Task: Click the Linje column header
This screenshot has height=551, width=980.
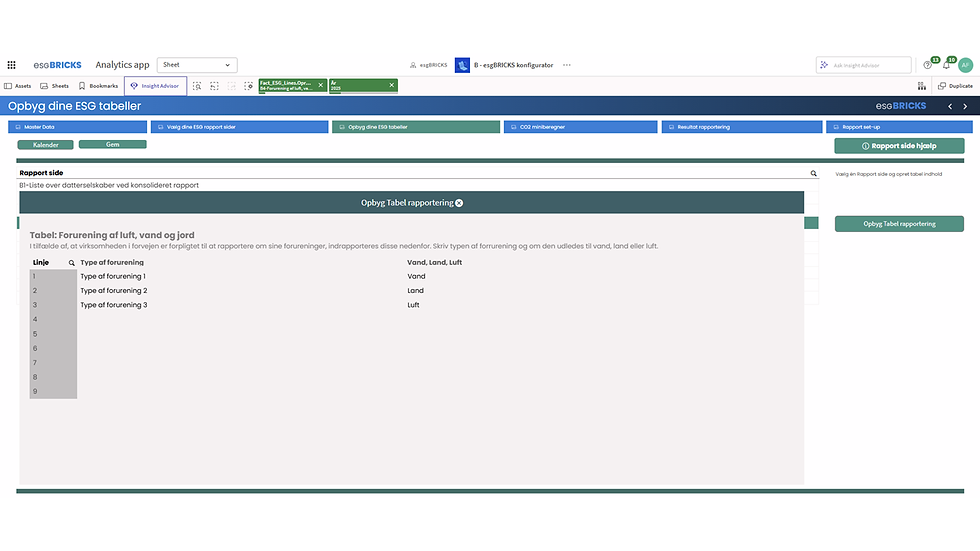Action: tap(41, 262)
